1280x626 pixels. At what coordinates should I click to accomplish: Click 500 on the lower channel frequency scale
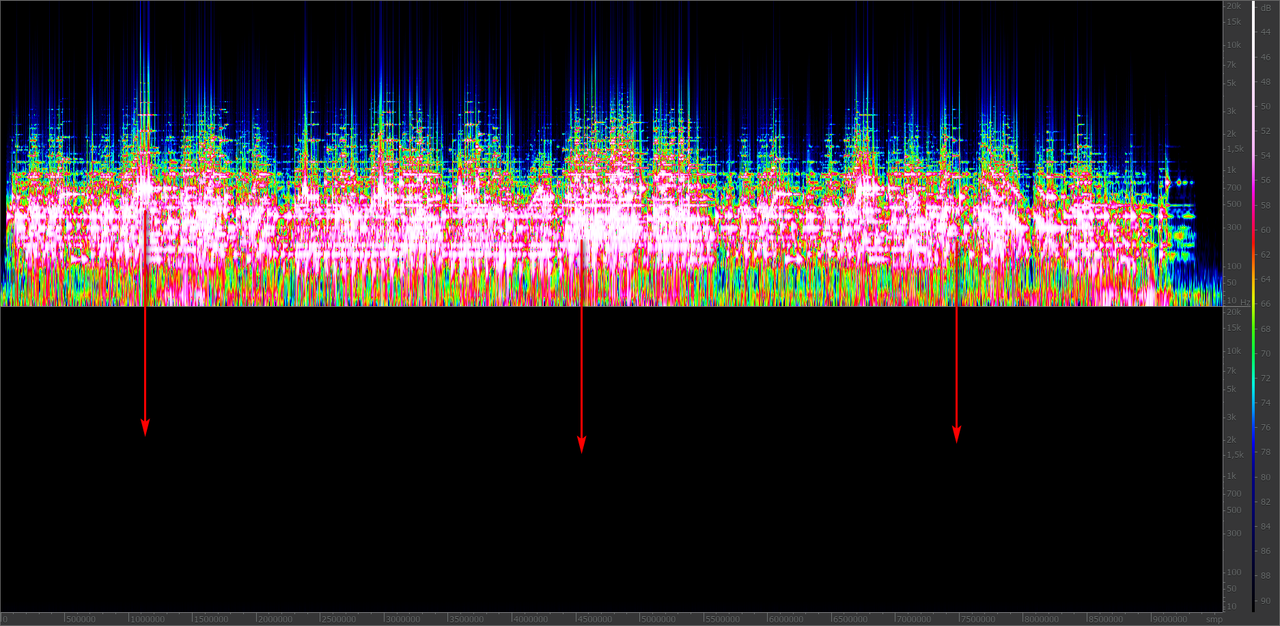point(1234,510)
